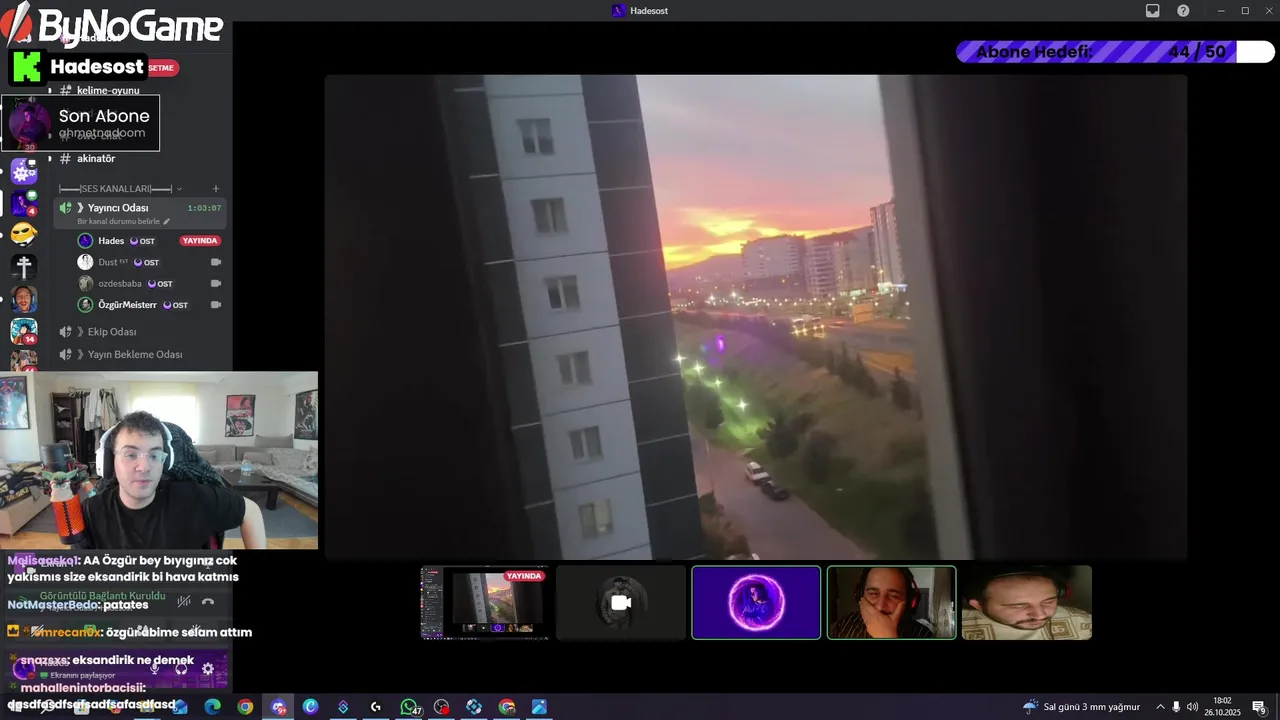Image resolution: width=1280 pixels, height=720 pixels.
Task: Toggle the microphone in the Discord user panel
Action: (x=154, y=668)
